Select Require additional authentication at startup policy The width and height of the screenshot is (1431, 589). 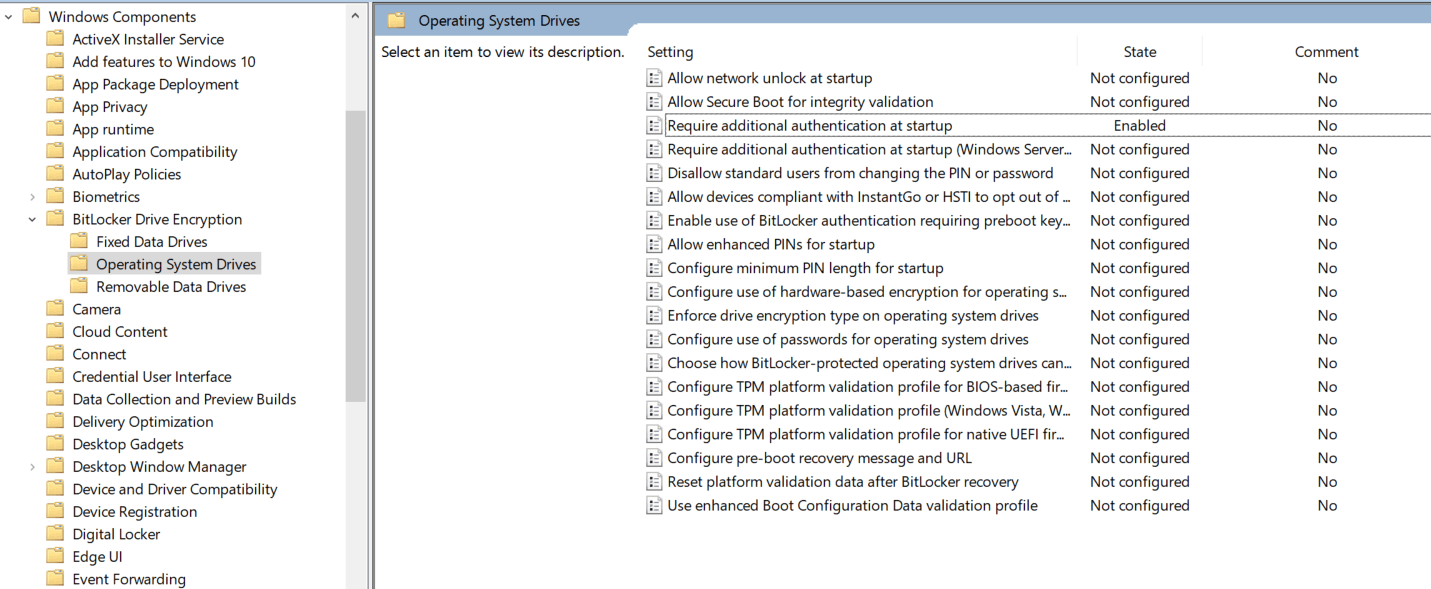pyautogui.click(x=810, y=126)
